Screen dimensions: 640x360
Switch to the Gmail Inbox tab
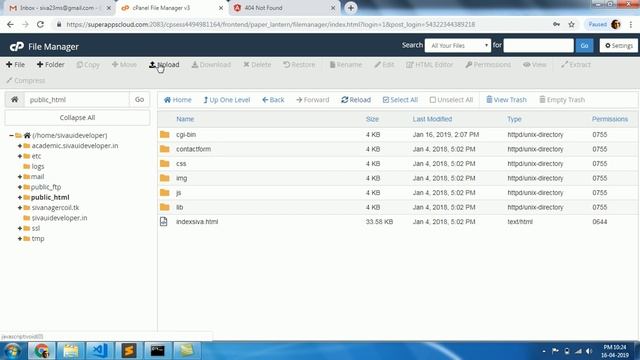pos(60,8)
